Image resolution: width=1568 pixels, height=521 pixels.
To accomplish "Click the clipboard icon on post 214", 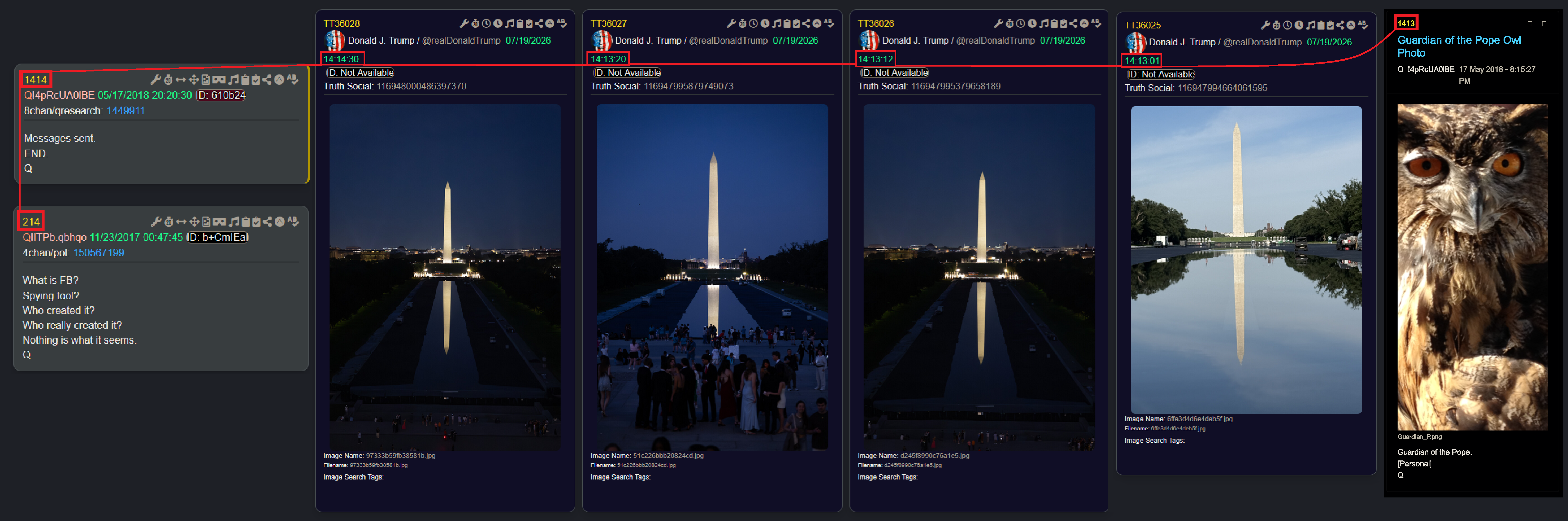I will click(x=246, y=222).
